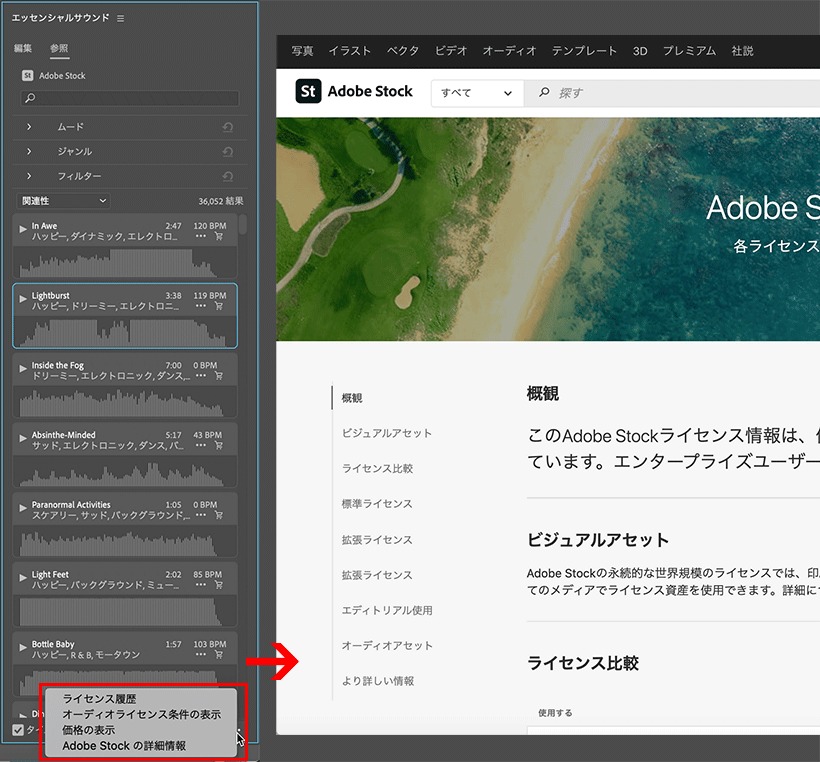Play the Bottle Baby track preview

pyautogui.click(x=22, y=647)
